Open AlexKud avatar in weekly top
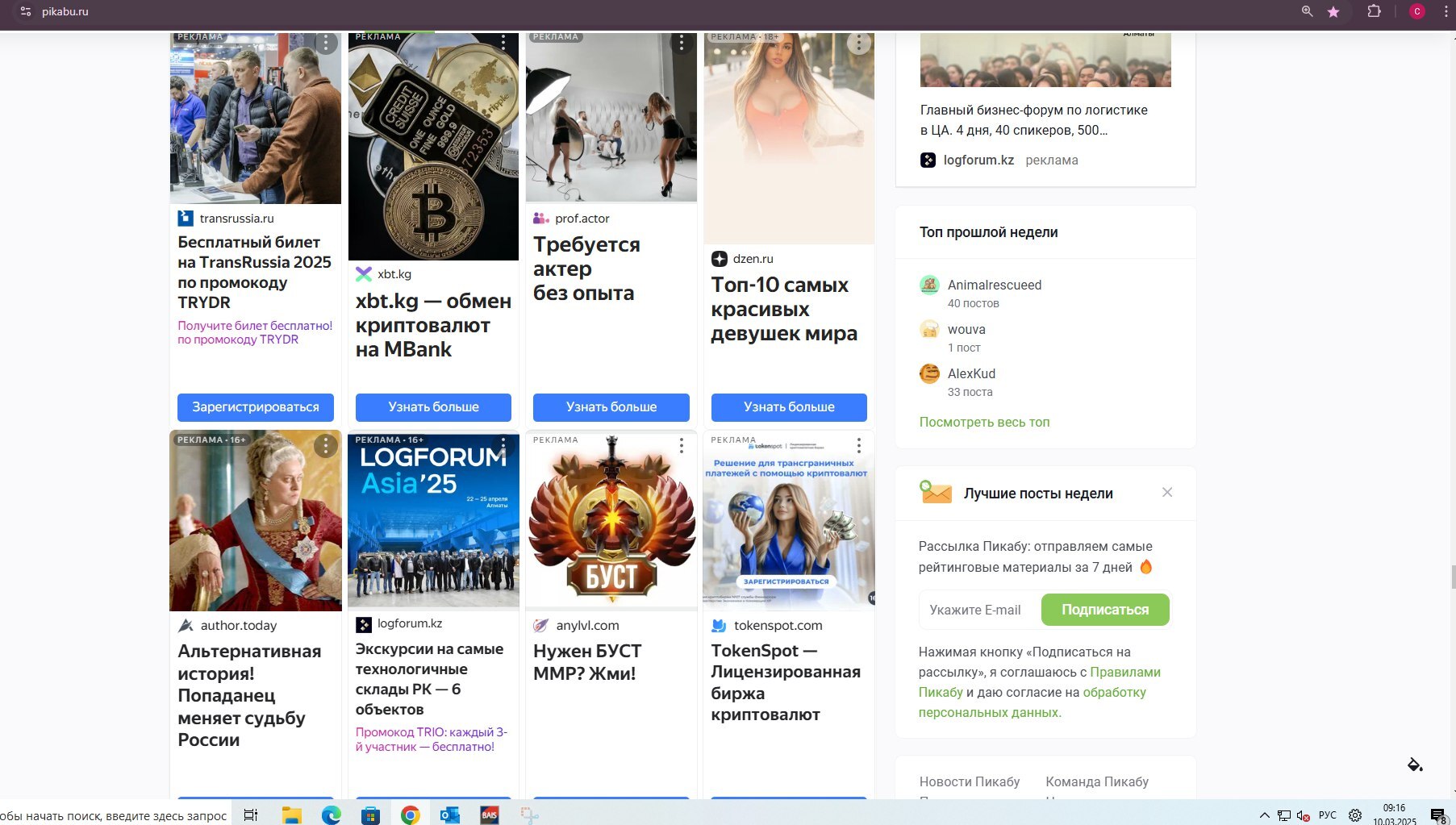 click(x=930, y=373)
